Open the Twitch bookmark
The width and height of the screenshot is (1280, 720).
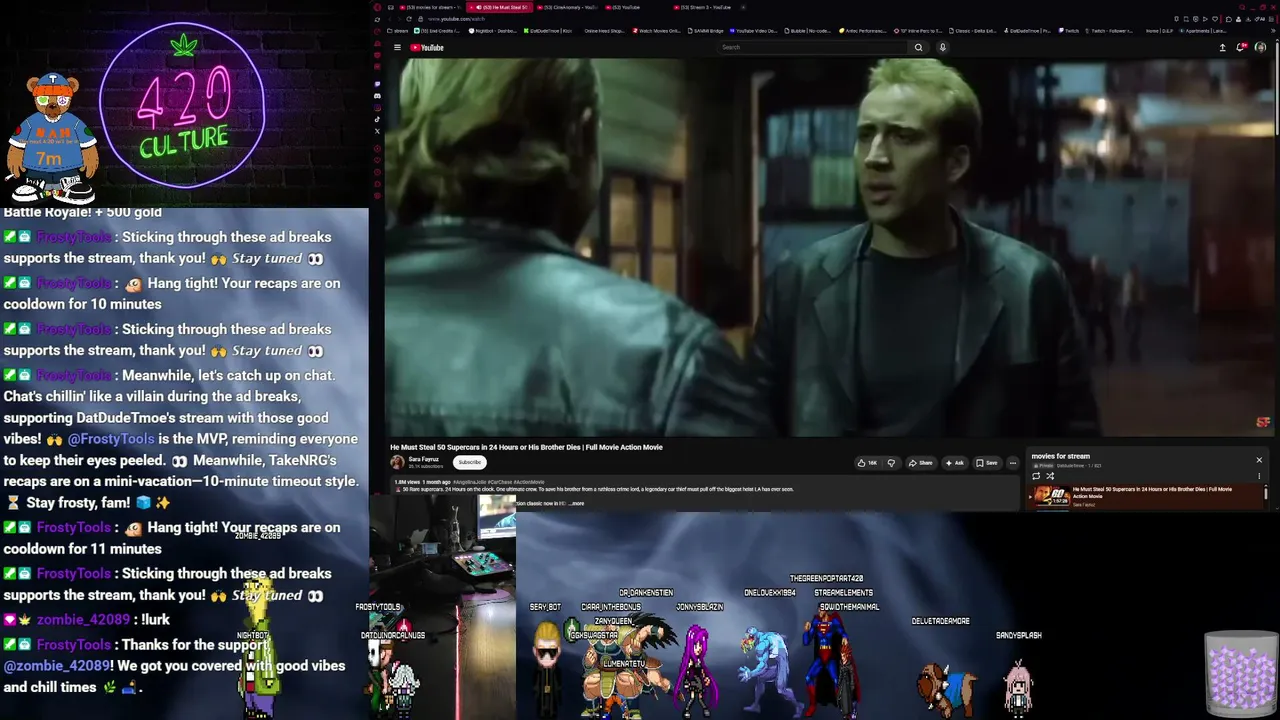[1068, 31]
